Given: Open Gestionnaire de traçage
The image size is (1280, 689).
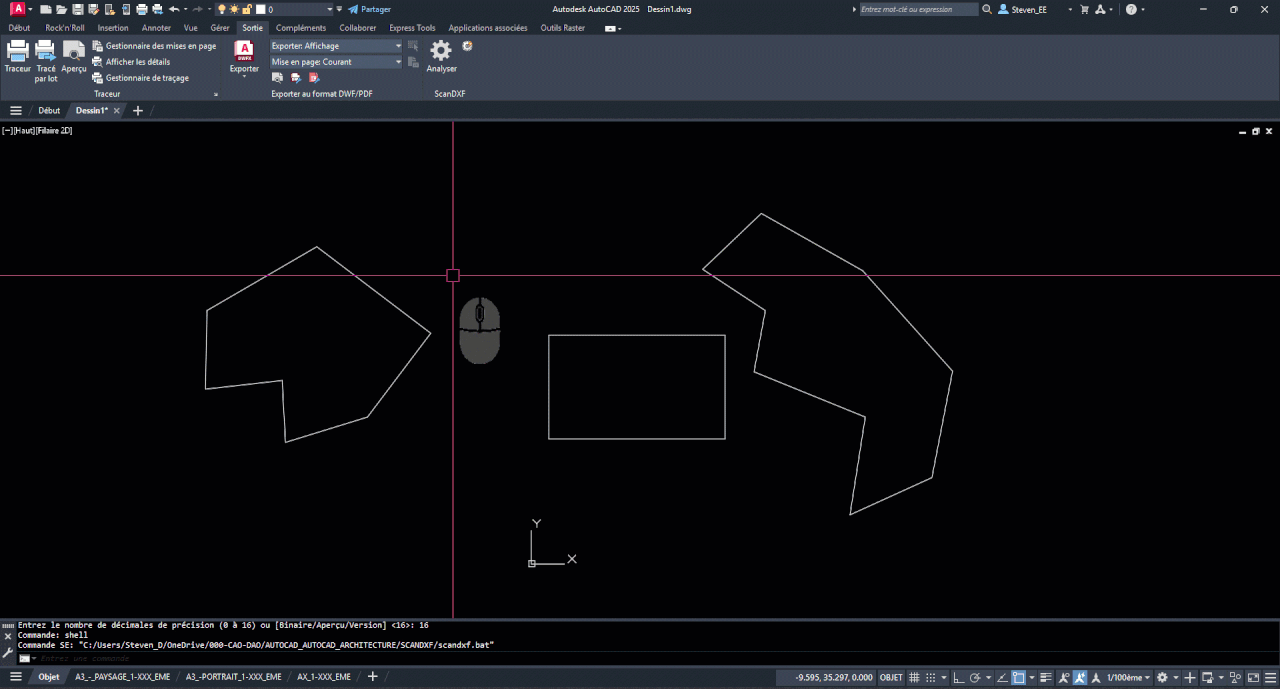Looking at the screenshot, I should [x=140, y=78].
